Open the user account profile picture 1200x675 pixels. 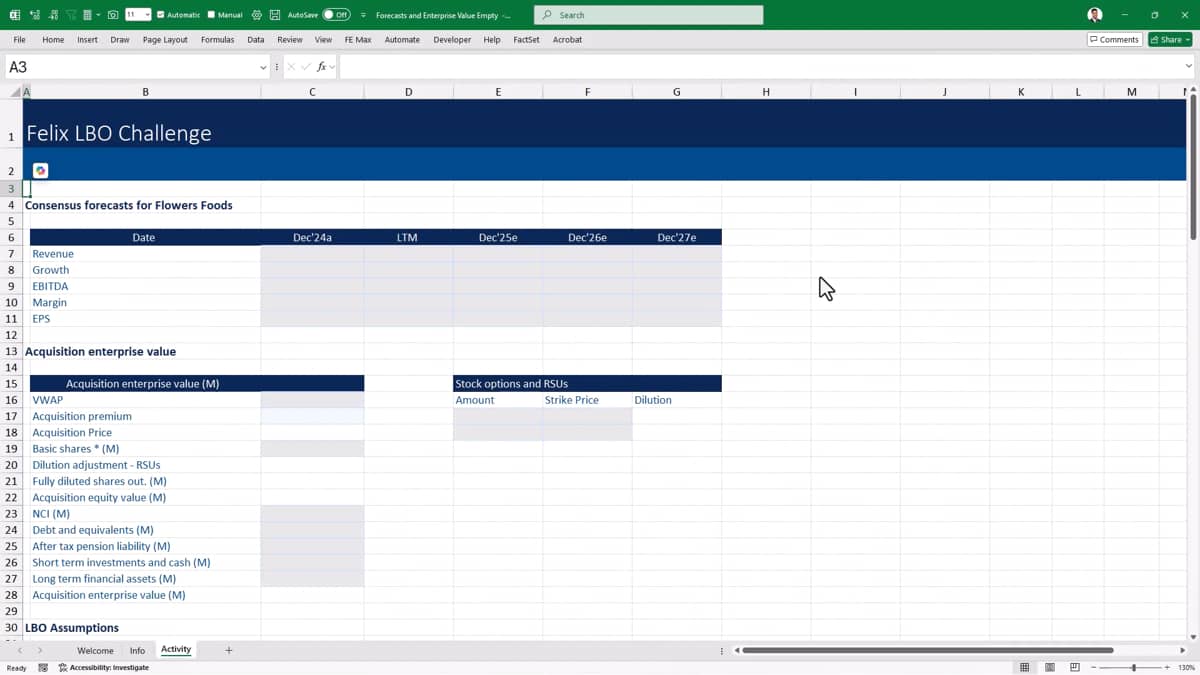tap(1095, 15)
